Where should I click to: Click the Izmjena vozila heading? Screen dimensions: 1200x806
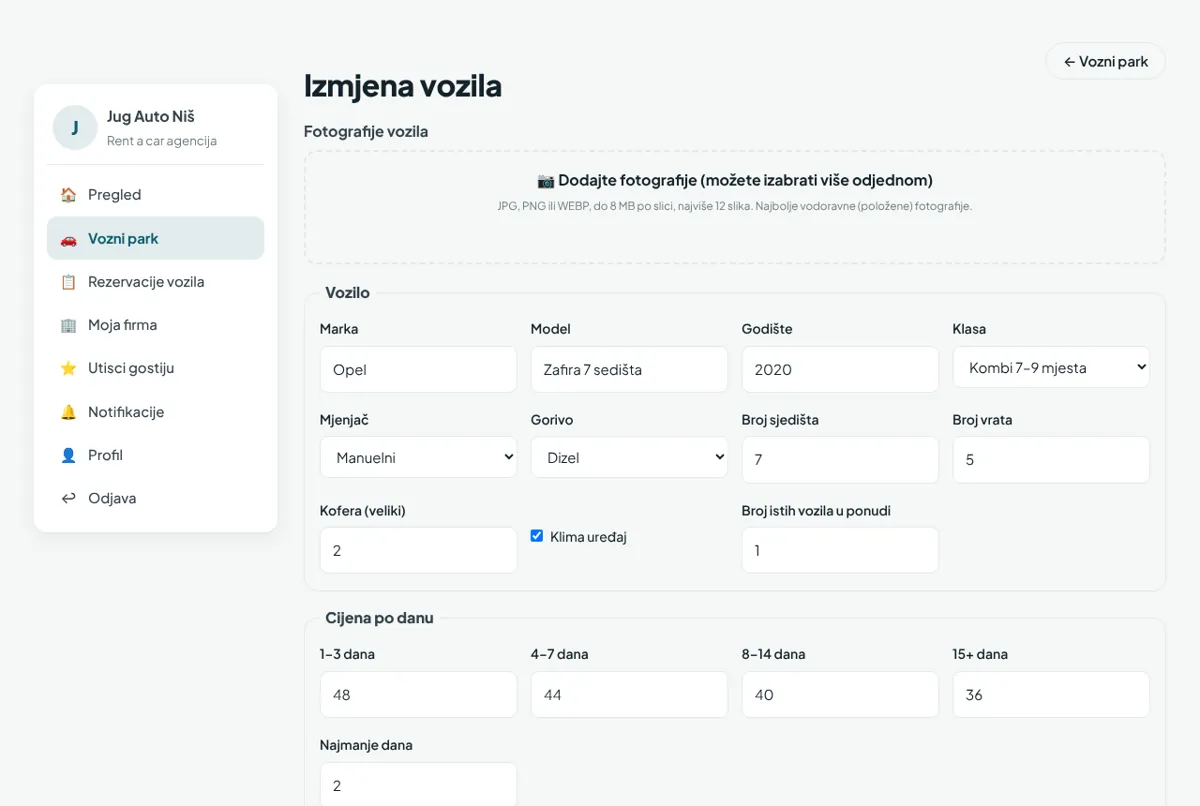[403, 86]
